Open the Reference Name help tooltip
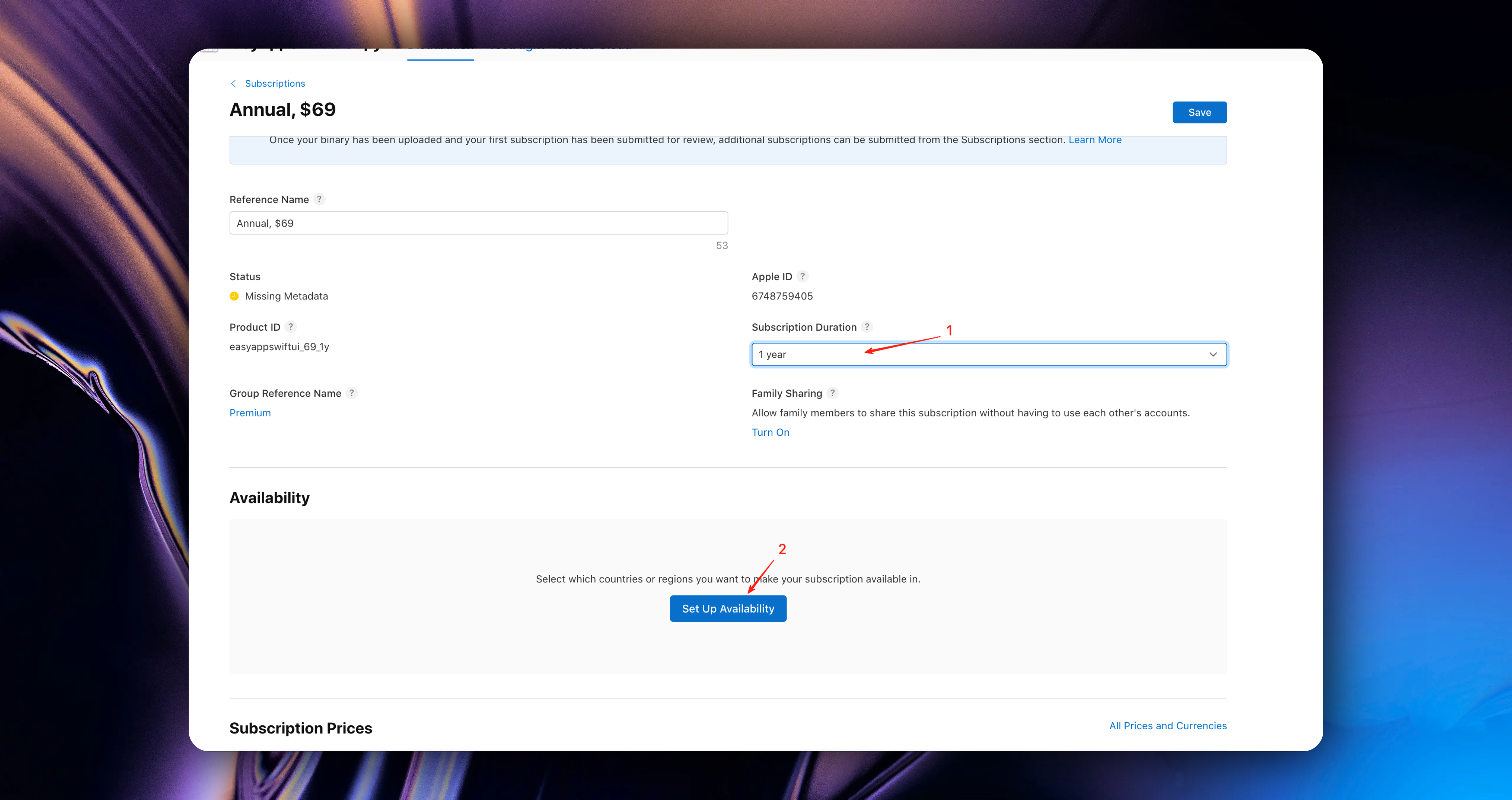The height and width of the screenshot is (800, 1512). click(x=319, y=199)
